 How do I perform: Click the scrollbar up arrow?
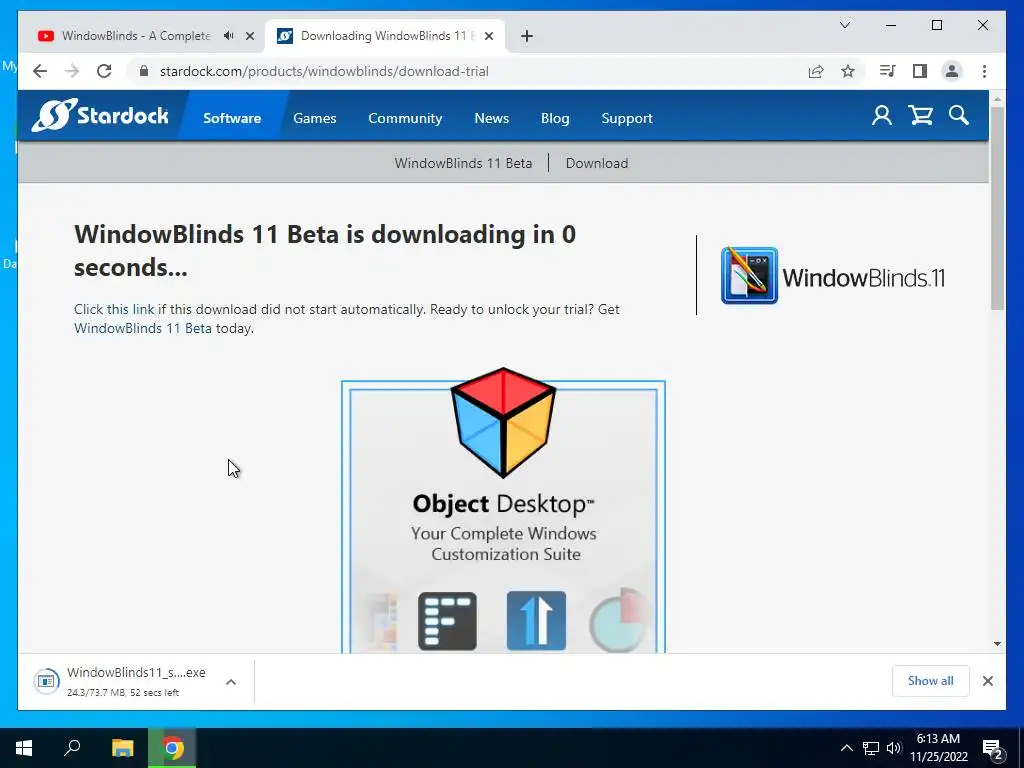click(x=997, y=99)
